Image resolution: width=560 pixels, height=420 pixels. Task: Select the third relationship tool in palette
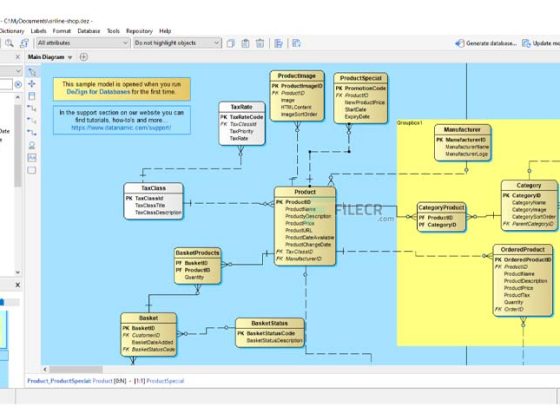tap(32, 132)
